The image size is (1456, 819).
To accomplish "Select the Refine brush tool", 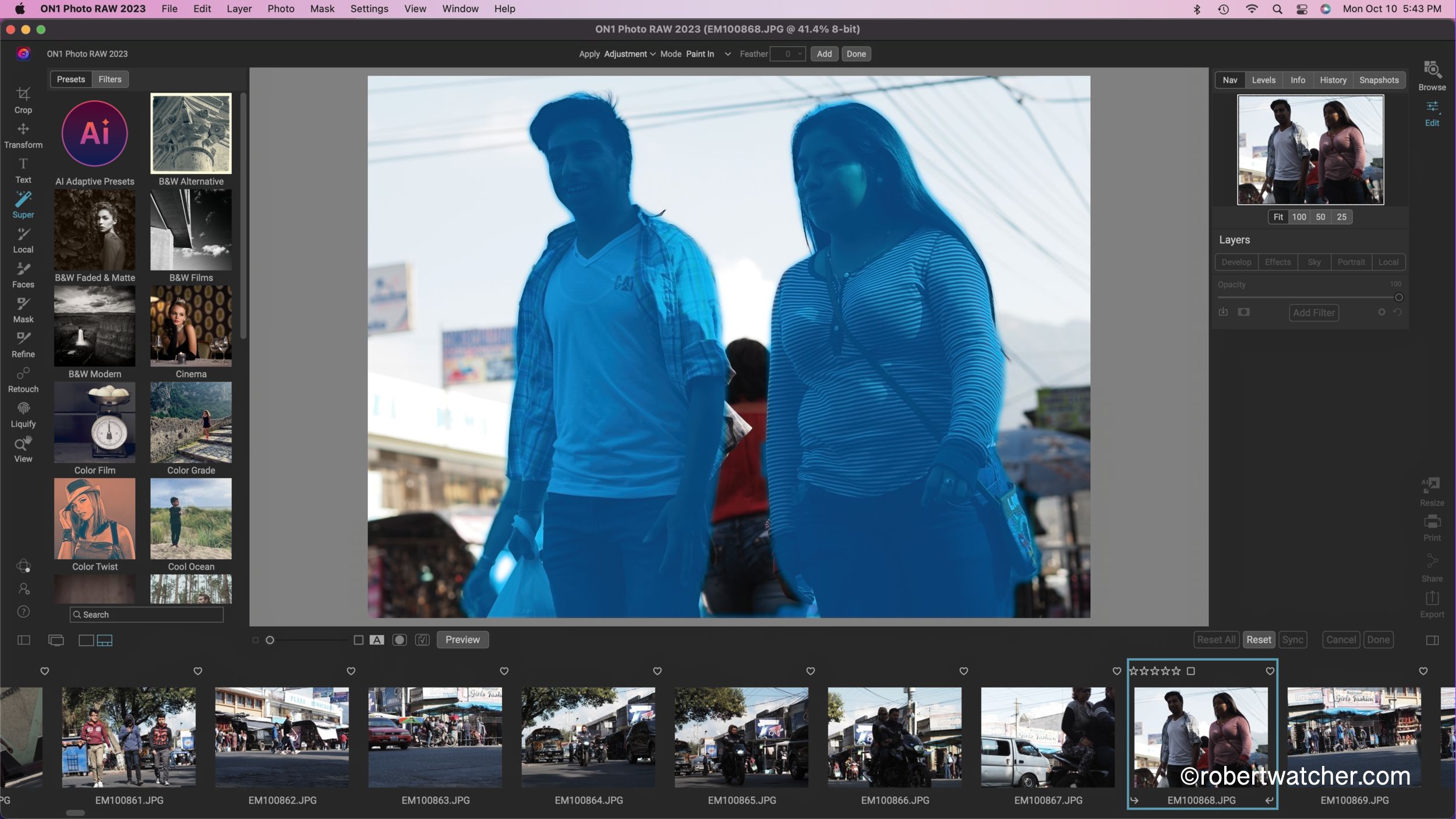I will (23, 344).
